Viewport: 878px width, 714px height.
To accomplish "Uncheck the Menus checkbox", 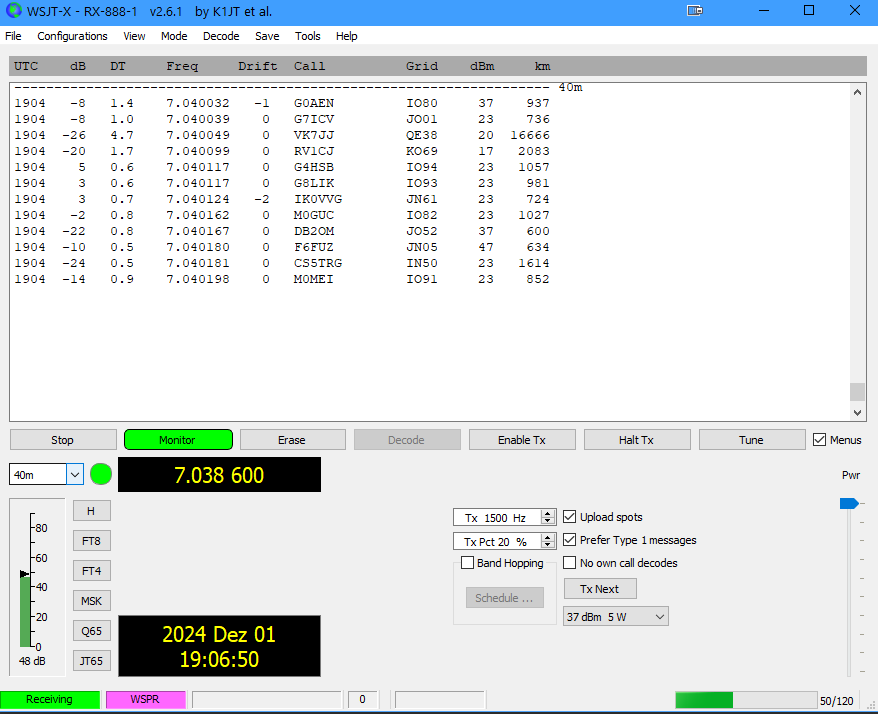I will pos(819,440).
